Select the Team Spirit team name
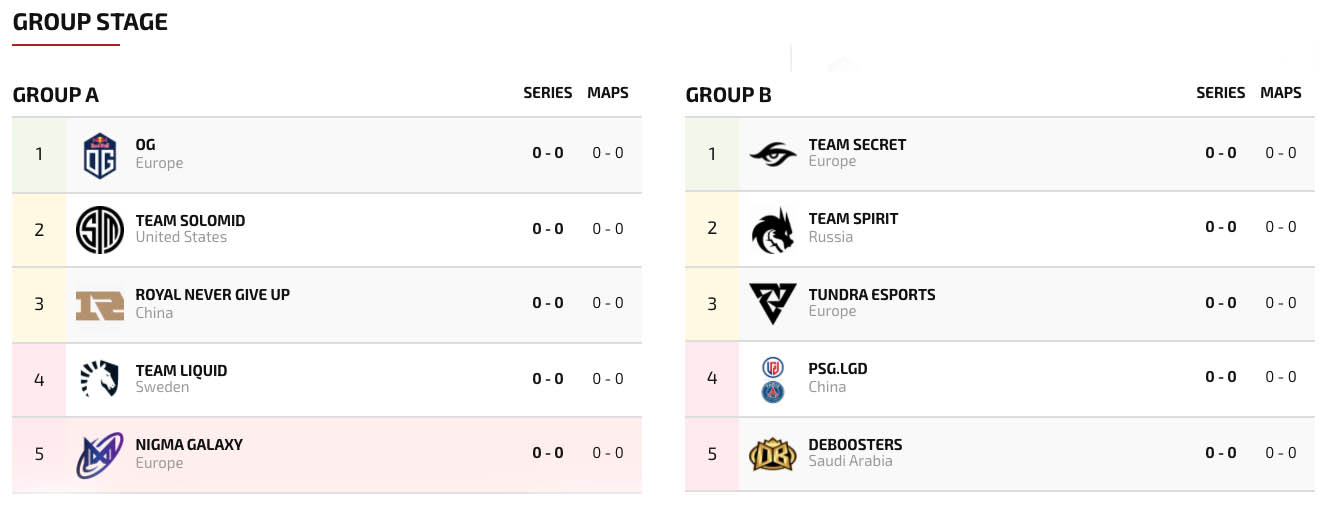Viewport: 1332px width, 506px height. coord(853,219)
